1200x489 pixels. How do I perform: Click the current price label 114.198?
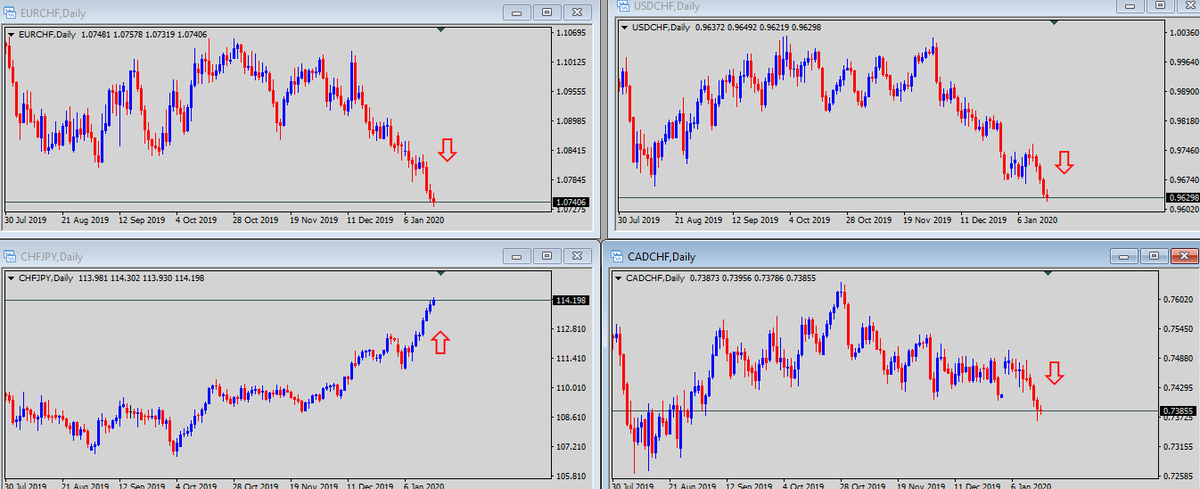570,300
